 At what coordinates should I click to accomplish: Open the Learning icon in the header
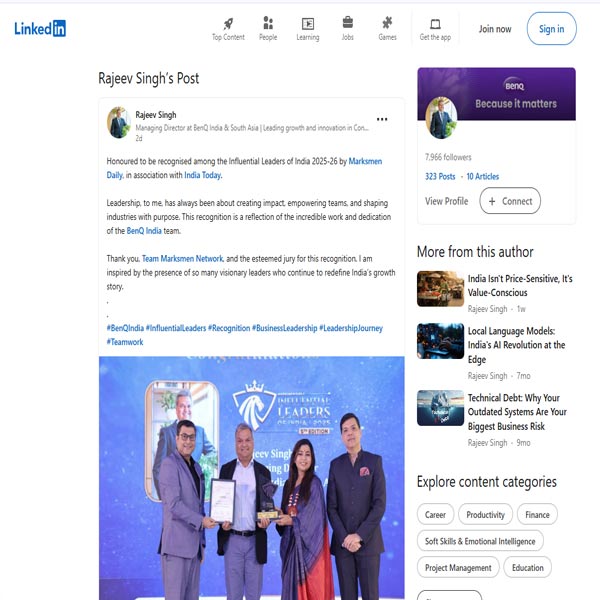pos(308,24)
